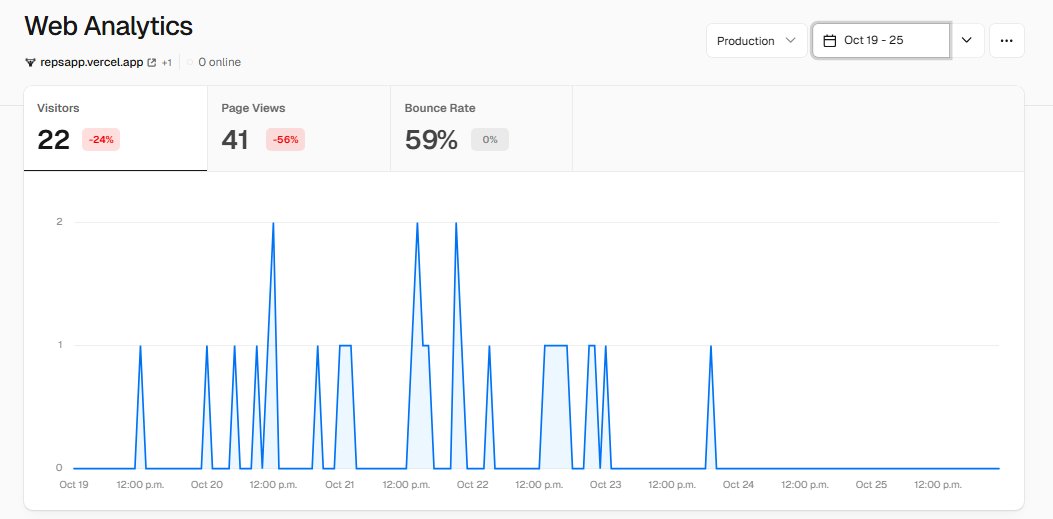Click the Oct 22 axis label

pyautogui.click(x=473, y=484)
